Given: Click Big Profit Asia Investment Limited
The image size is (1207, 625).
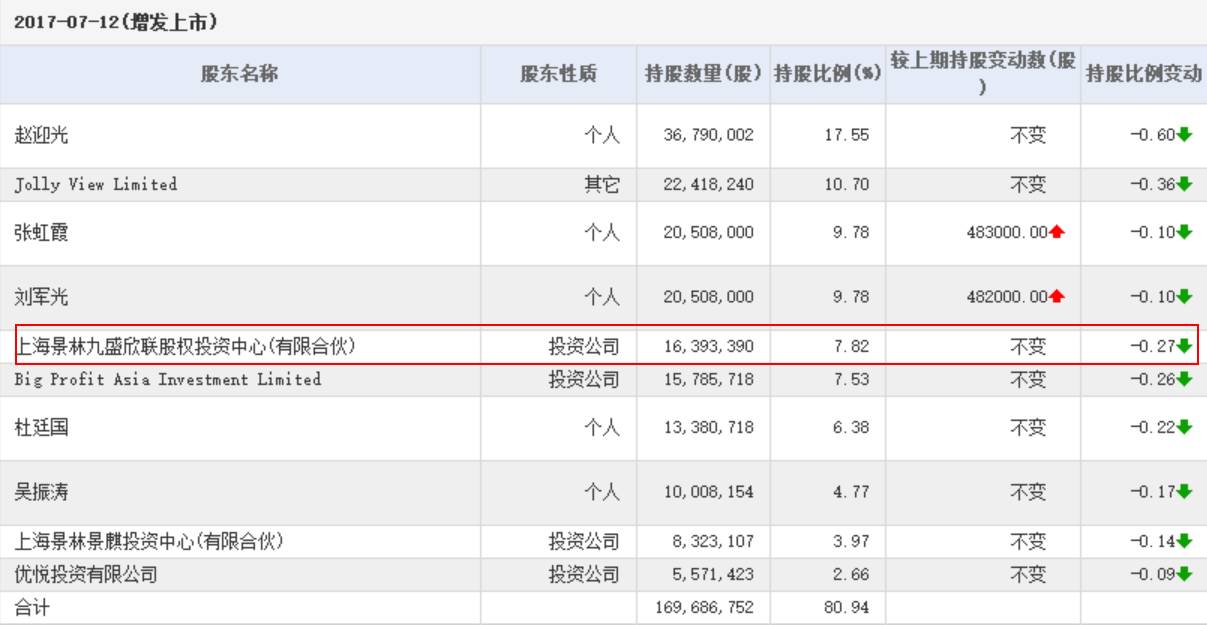Looking at the screenshot, I should pyautogui.click(x=168, y=380).
